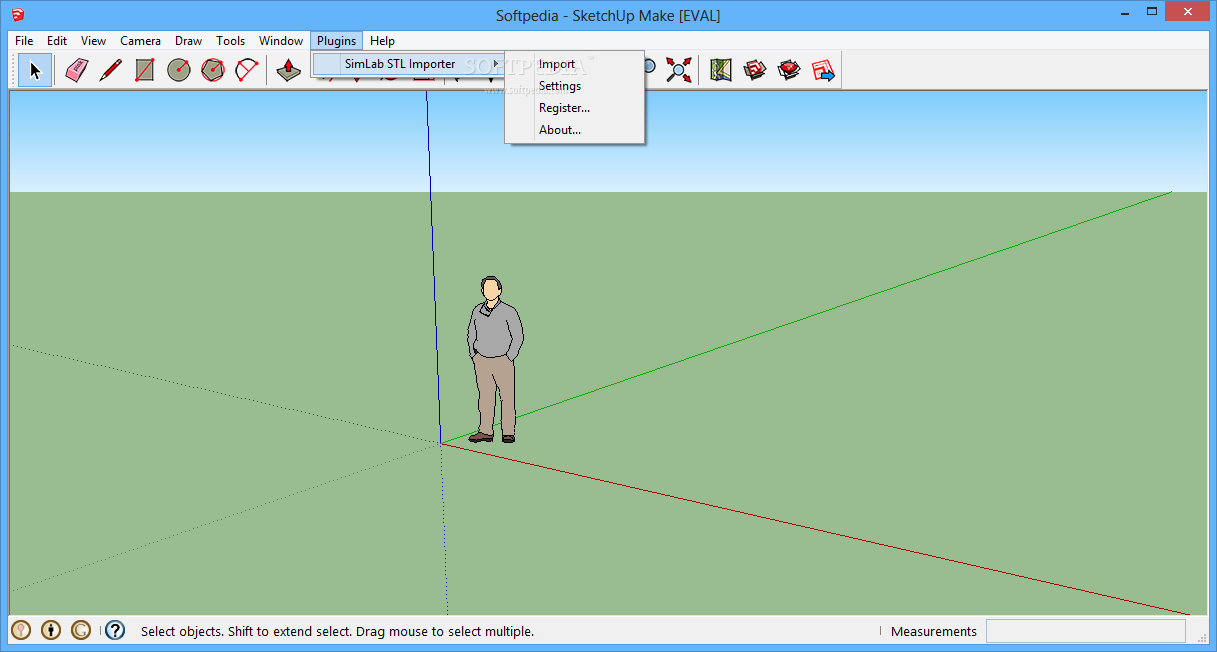This screenshot has height=652, width=1217.
Task: Click the Measurements label
Action: coord(934,631)
